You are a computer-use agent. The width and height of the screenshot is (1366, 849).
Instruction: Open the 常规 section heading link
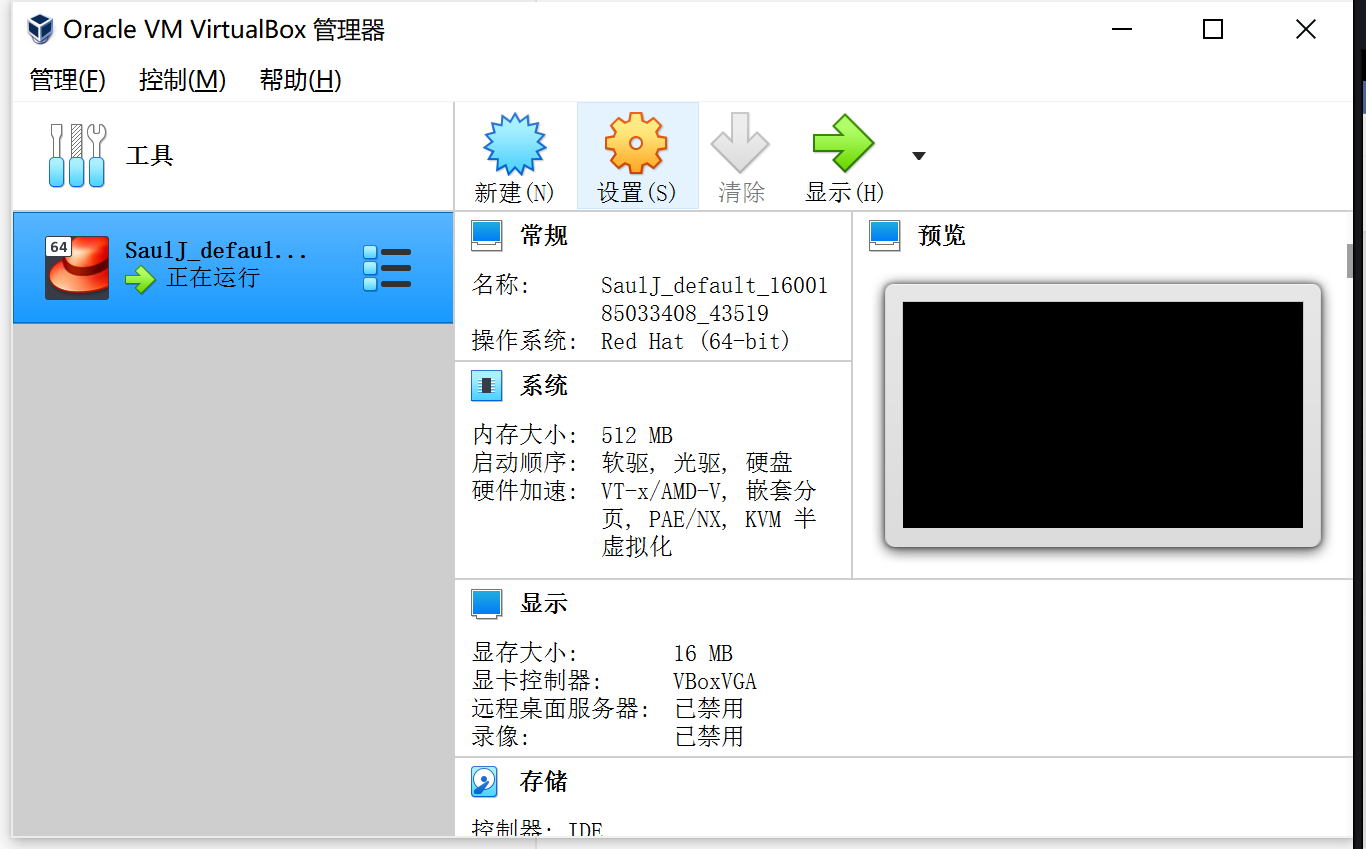click(x=544, y=236)
